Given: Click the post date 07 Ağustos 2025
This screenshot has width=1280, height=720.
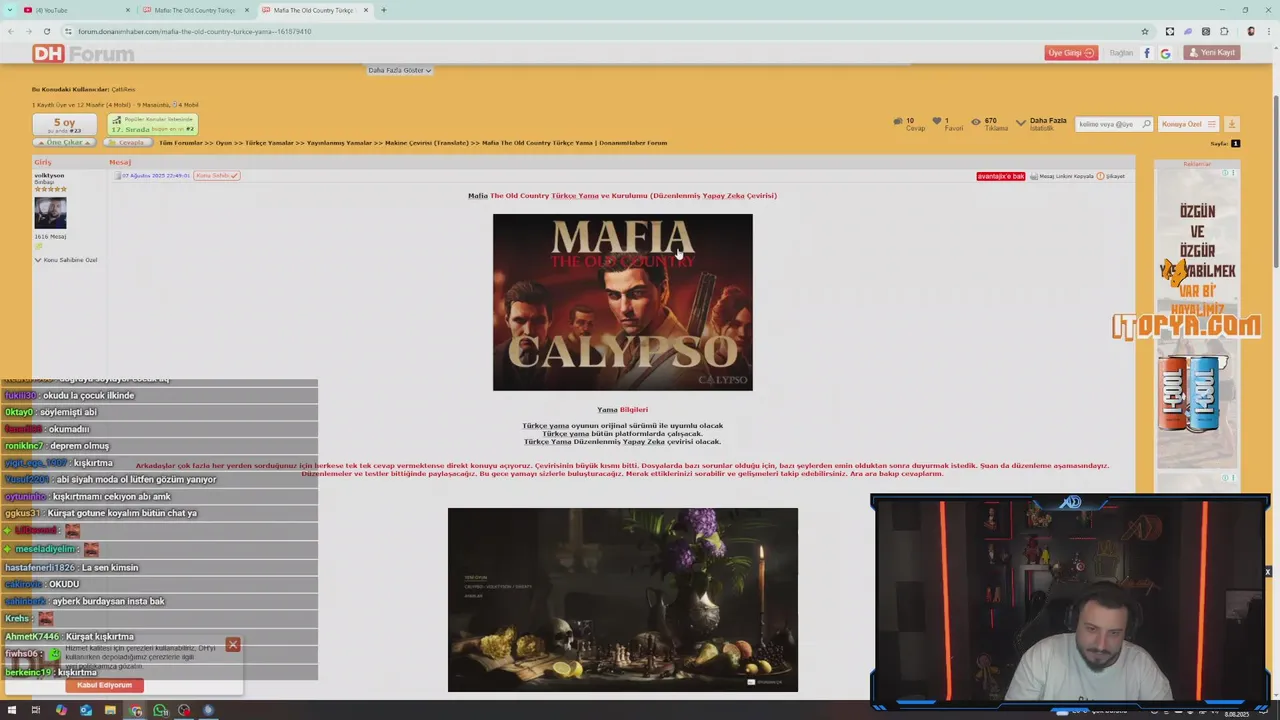Looking at the screenshot, I should coord(155,176).
